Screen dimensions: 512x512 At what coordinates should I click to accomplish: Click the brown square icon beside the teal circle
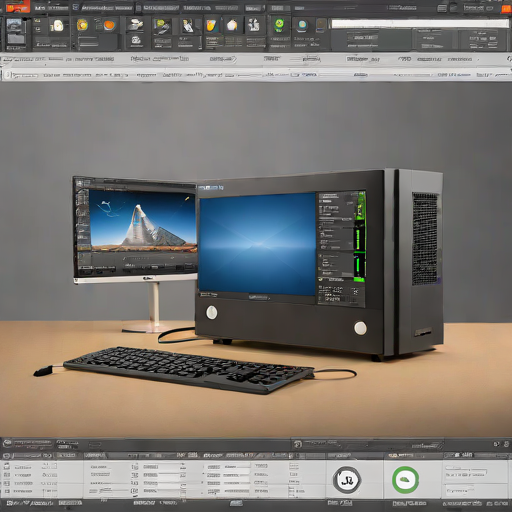pyautogui.click(x=321, y=25)
